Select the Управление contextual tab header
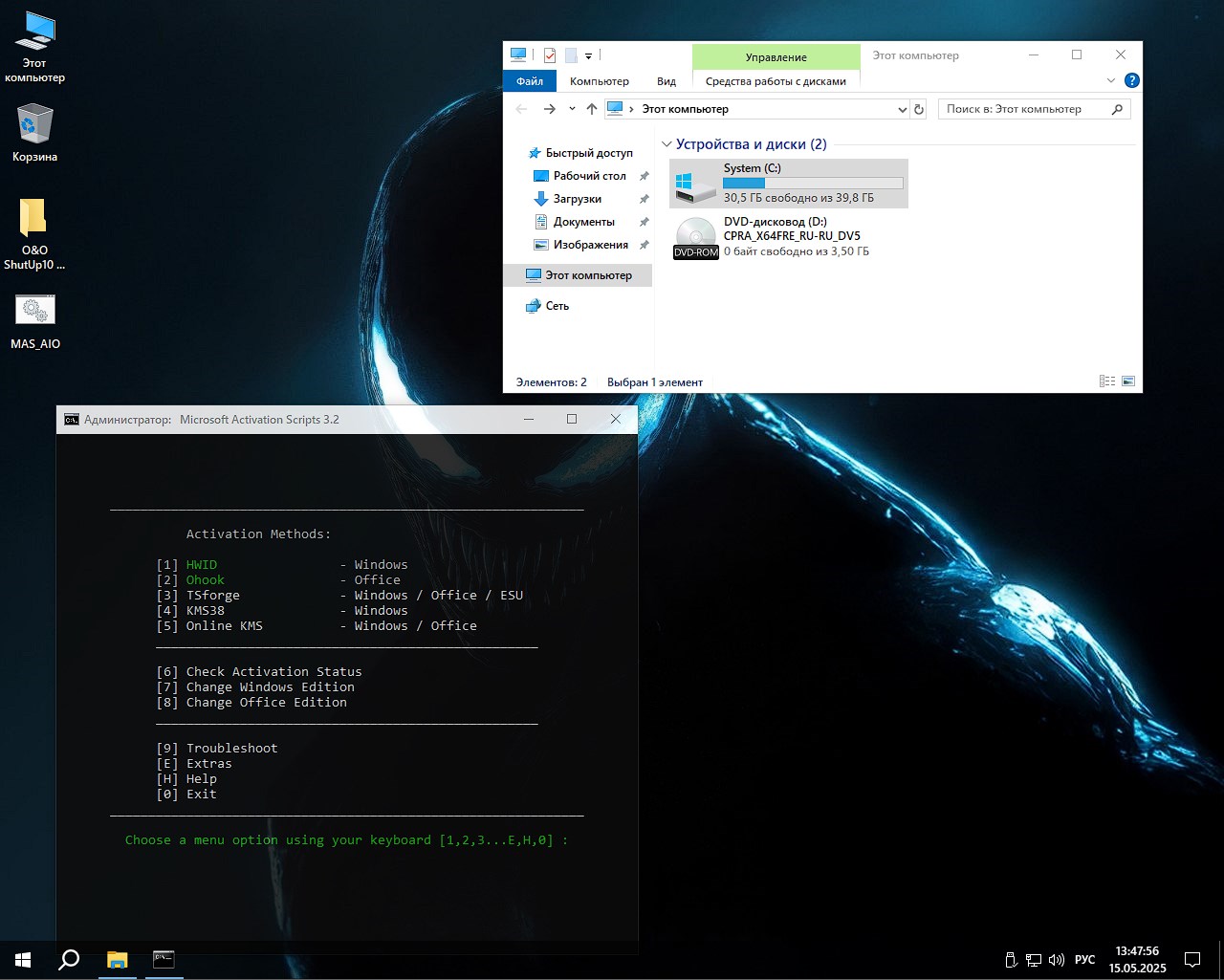This screenshot has width=1224, height=980. pyautogui.click(x=776, y=57)
